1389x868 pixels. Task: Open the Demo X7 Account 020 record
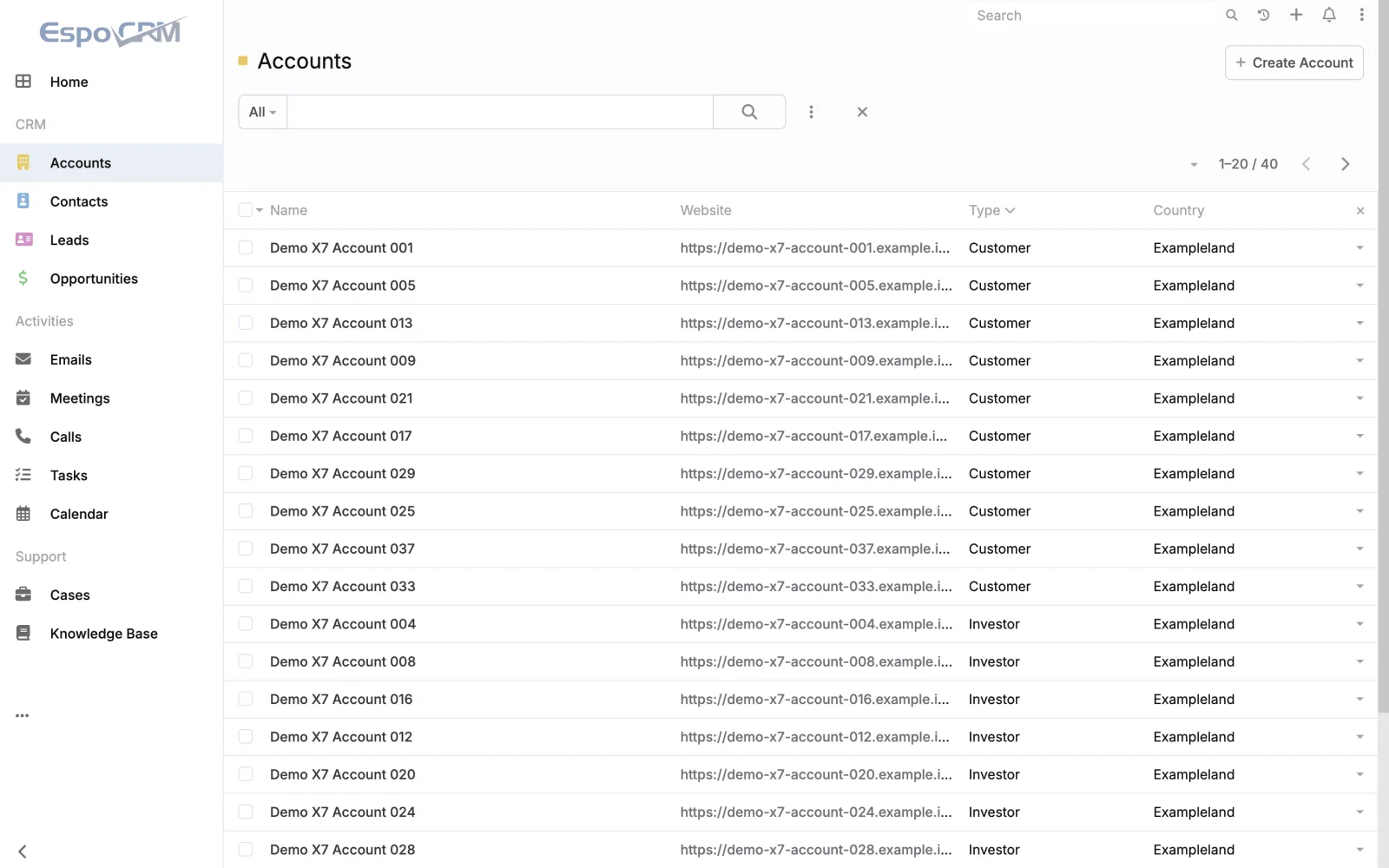pos(343,774)
